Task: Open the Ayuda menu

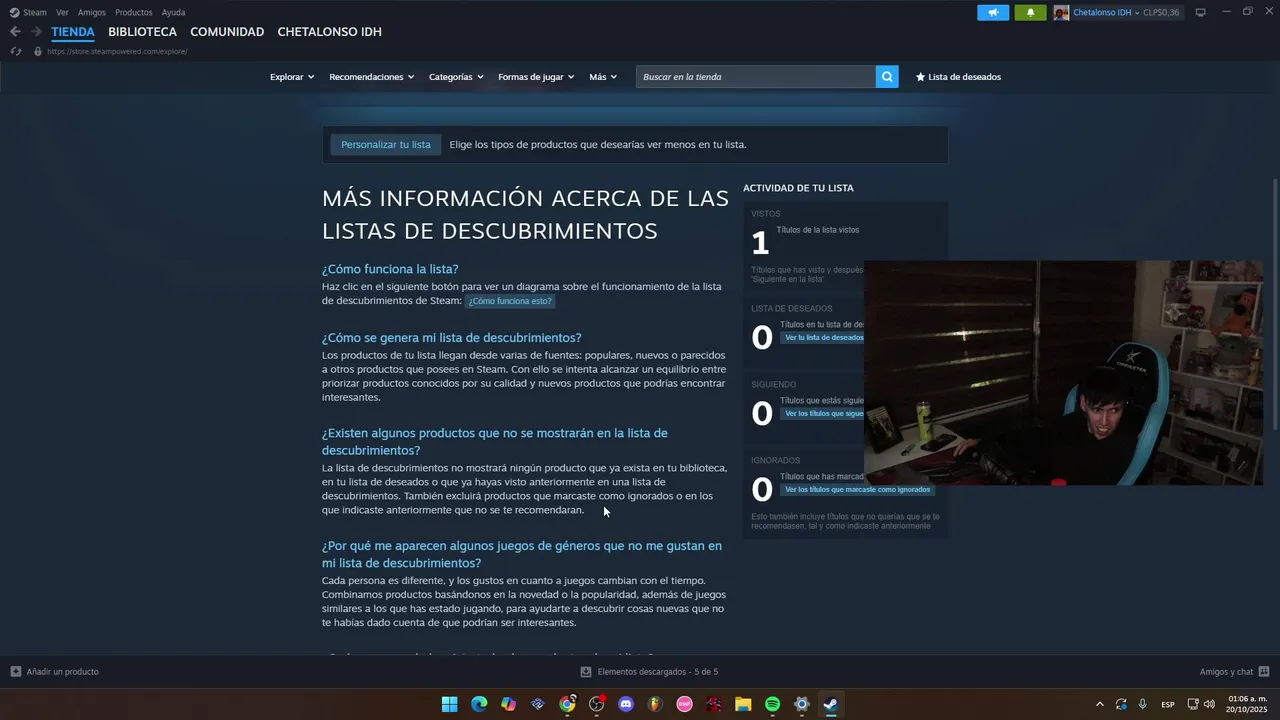Action: (x=173, y=12)
